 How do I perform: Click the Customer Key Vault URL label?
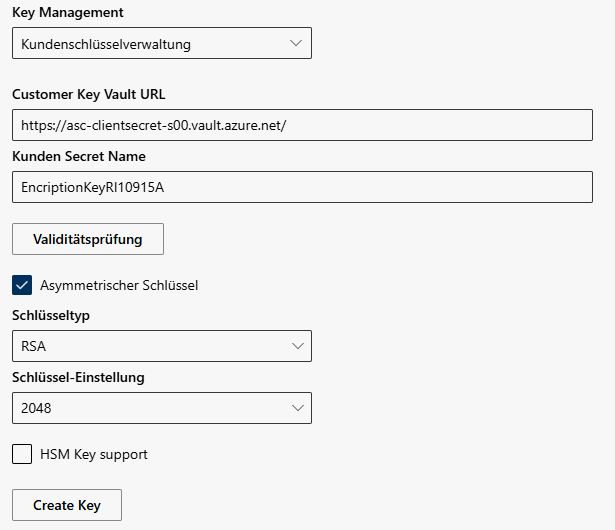point(89,94)
